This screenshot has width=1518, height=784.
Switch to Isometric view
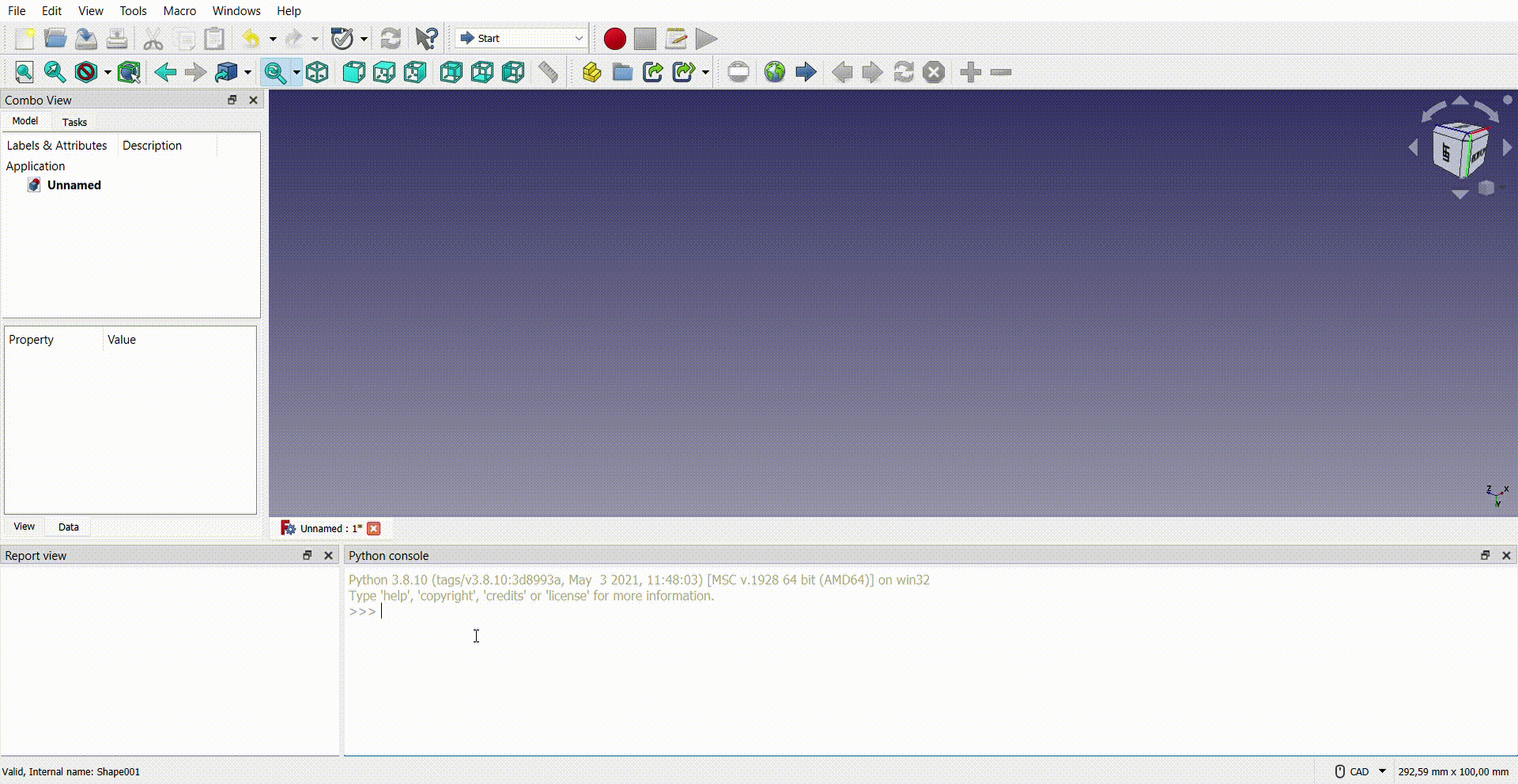pos(317,72)
